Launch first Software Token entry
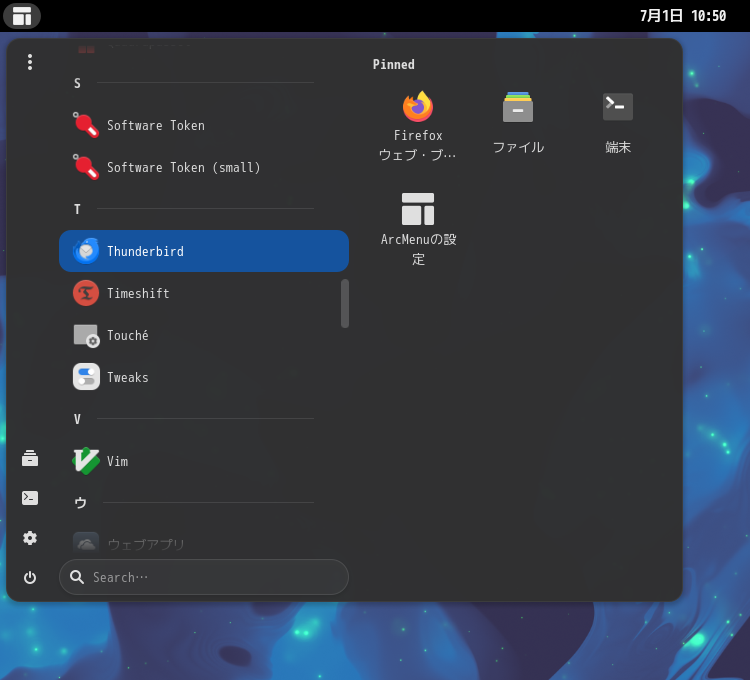This screenshot has height=680, width=750. tap(204, 125)
